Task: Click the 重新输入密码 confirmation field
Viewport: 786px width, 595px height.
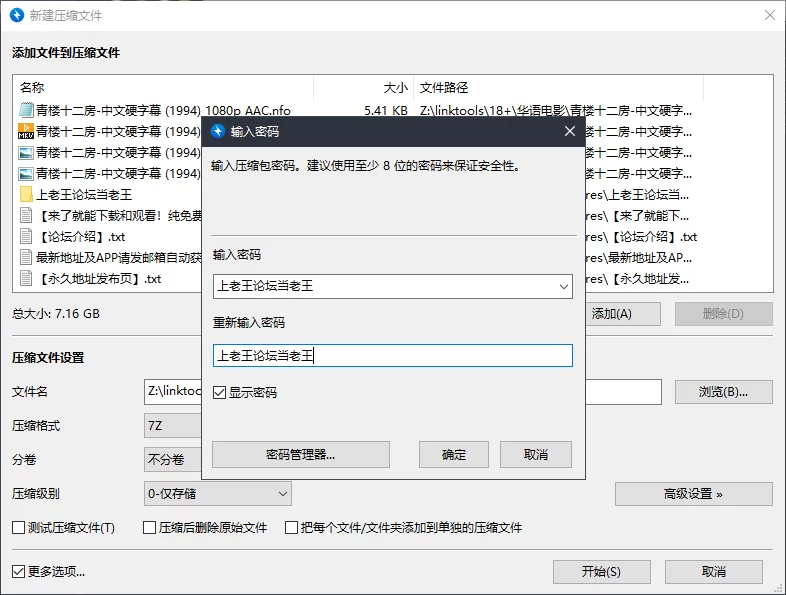Action: click(x=392, y=355)
